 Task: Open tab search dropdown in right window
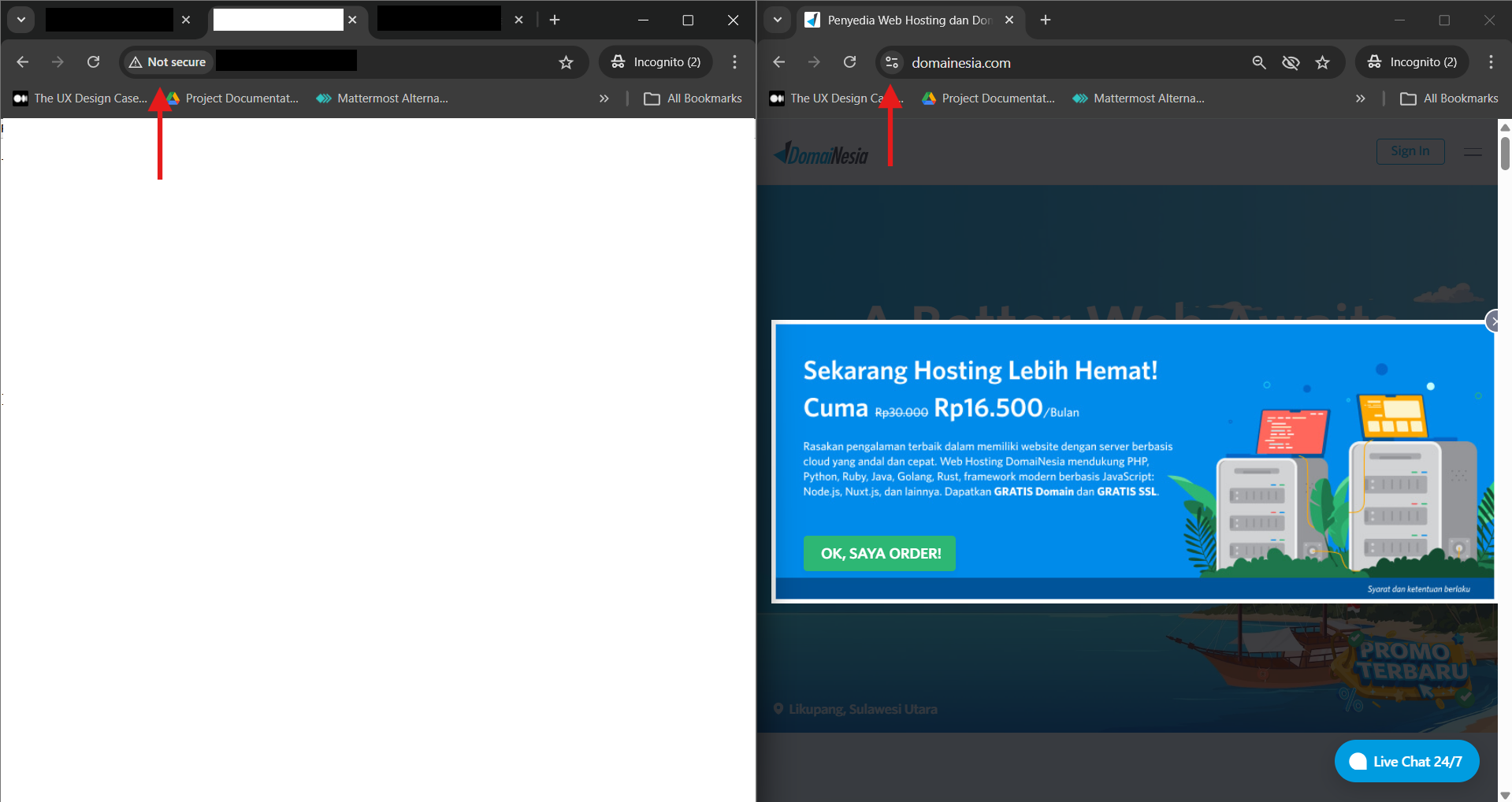click(x=778, y=20)
